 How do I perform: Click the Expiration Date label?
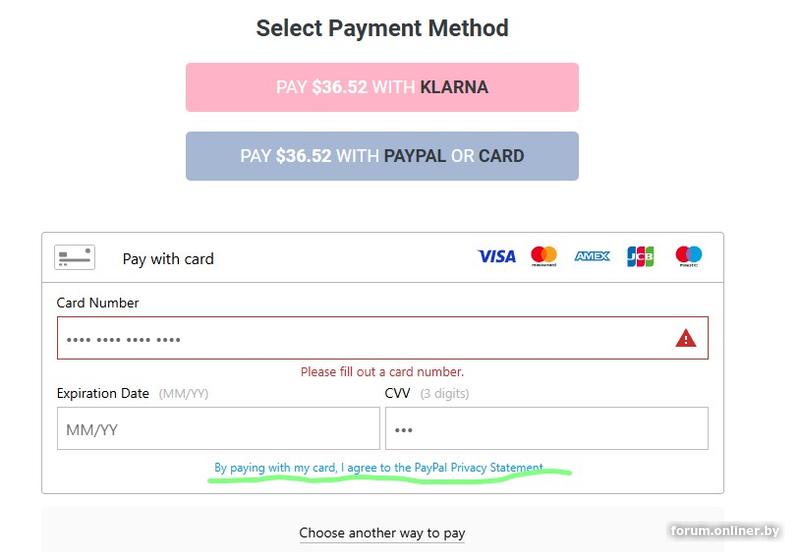103,394
